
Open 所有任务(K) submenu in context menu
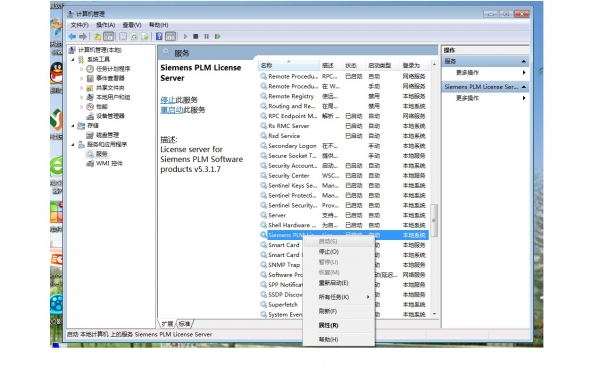tap(339, 297)
